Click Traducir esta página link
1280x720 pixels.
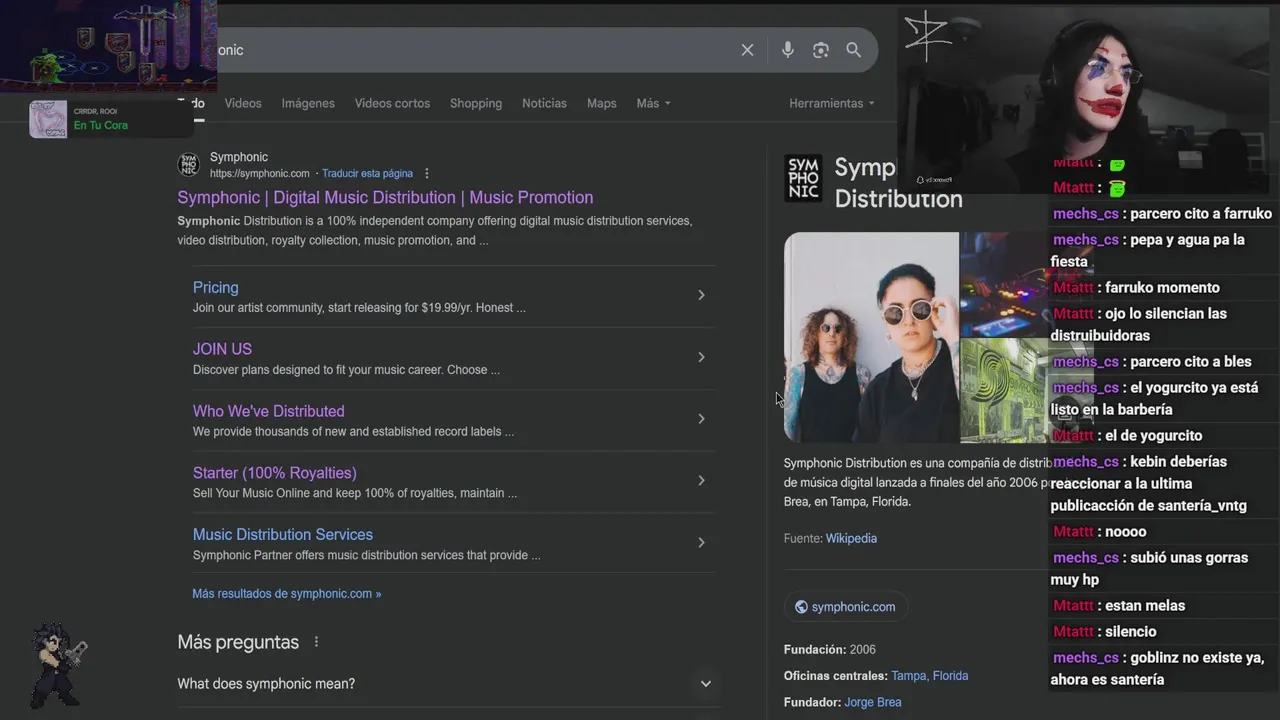pyautogui.click(x=367, y=174)
